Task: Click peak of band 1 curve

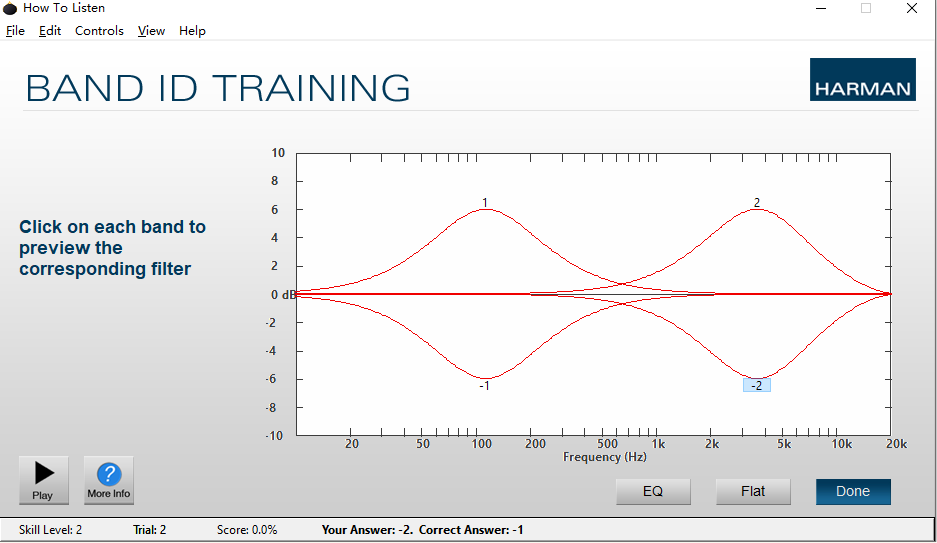Action: [x=487, y=210]
